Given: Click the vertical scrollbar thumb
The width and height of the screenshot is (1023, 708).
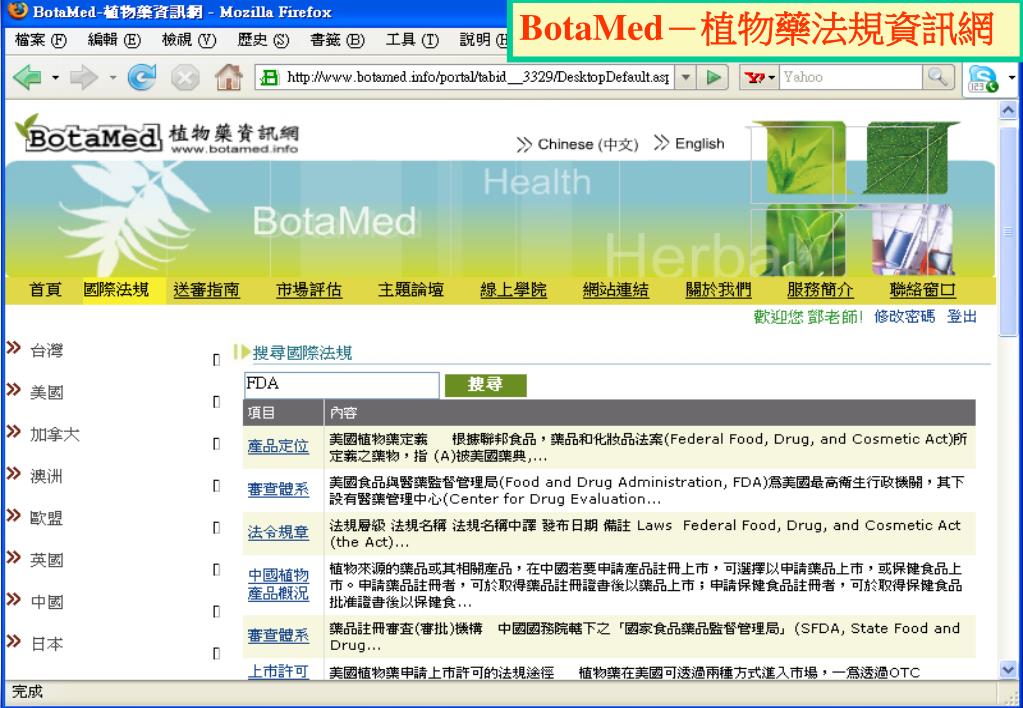Looking at the screenshot, I should click(x=1008, y=231).
